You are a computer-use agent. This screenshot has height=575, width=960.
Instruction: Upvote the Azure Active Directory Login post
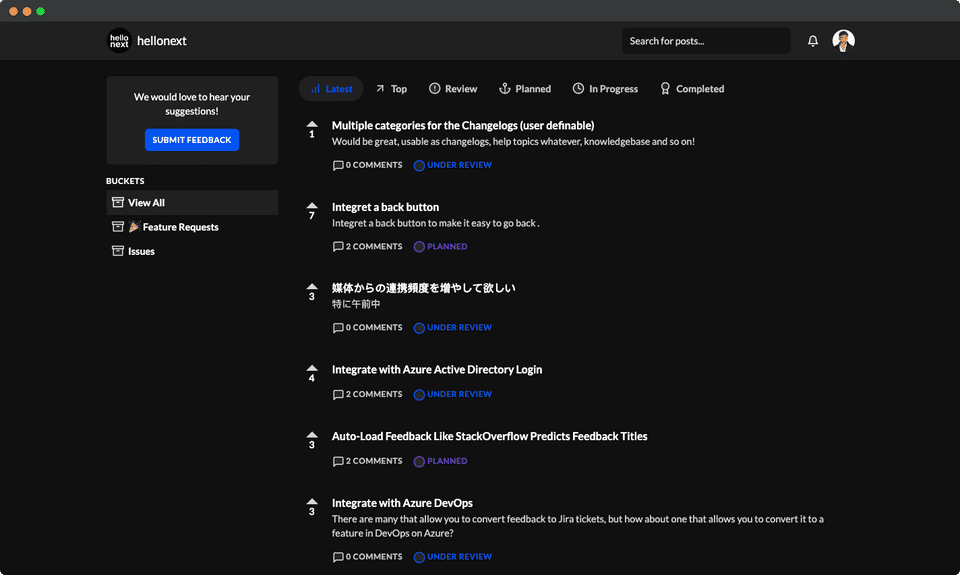coord(312,369)
